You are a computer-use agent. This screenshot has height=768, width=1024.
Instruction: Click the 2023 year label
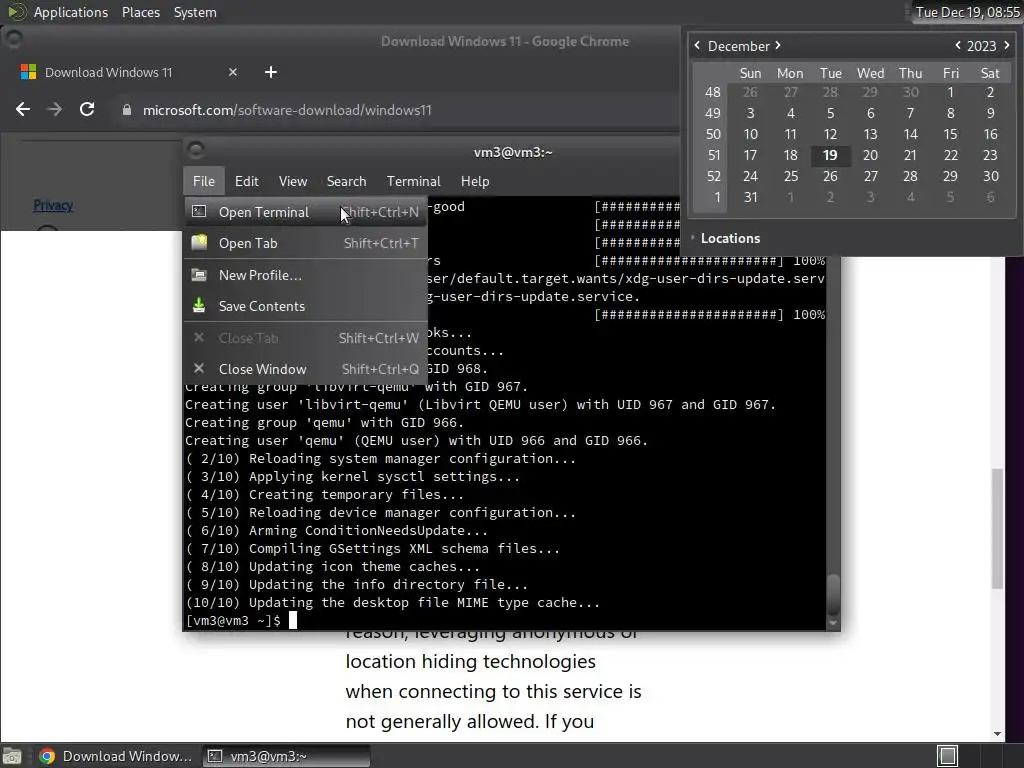click(x=982, y=46)
